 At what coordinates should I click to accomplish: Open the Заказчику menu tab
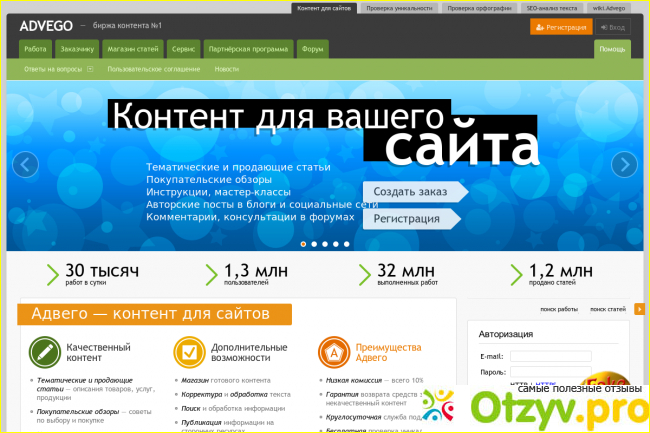point(79,48)
